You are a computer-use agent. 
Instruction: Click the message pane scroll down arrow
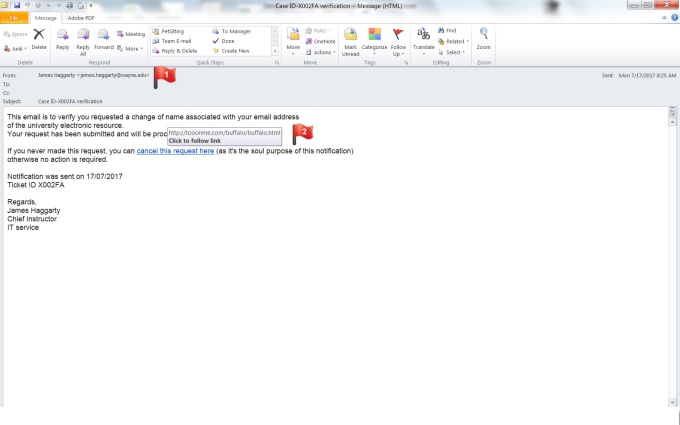pyautogui.click(x=672, y=402)
